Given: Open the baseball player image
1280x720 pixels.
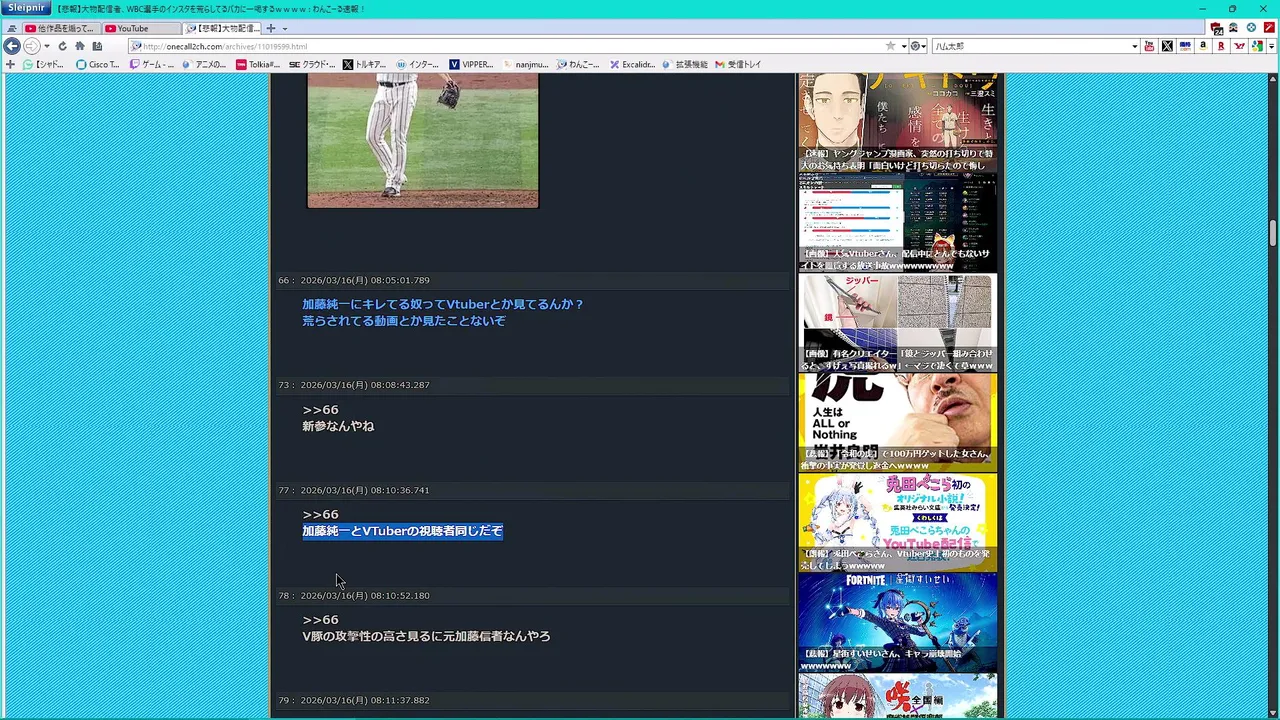Looking at the screenshot, I should [x=422, y=141].
